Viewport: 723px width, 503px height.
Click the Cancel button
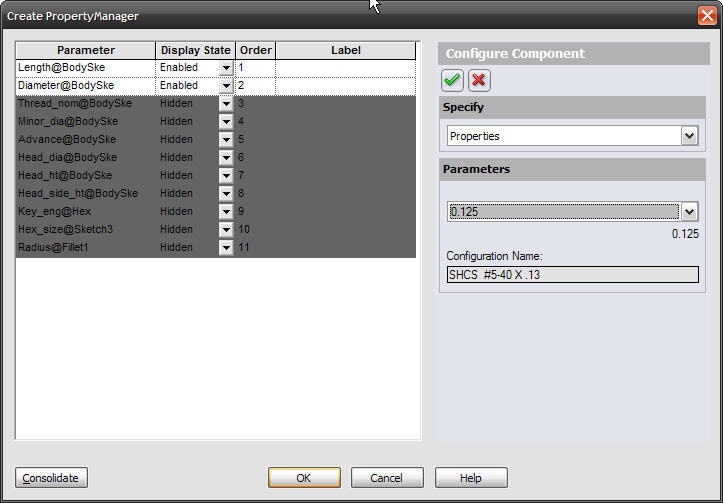[387, 478]
